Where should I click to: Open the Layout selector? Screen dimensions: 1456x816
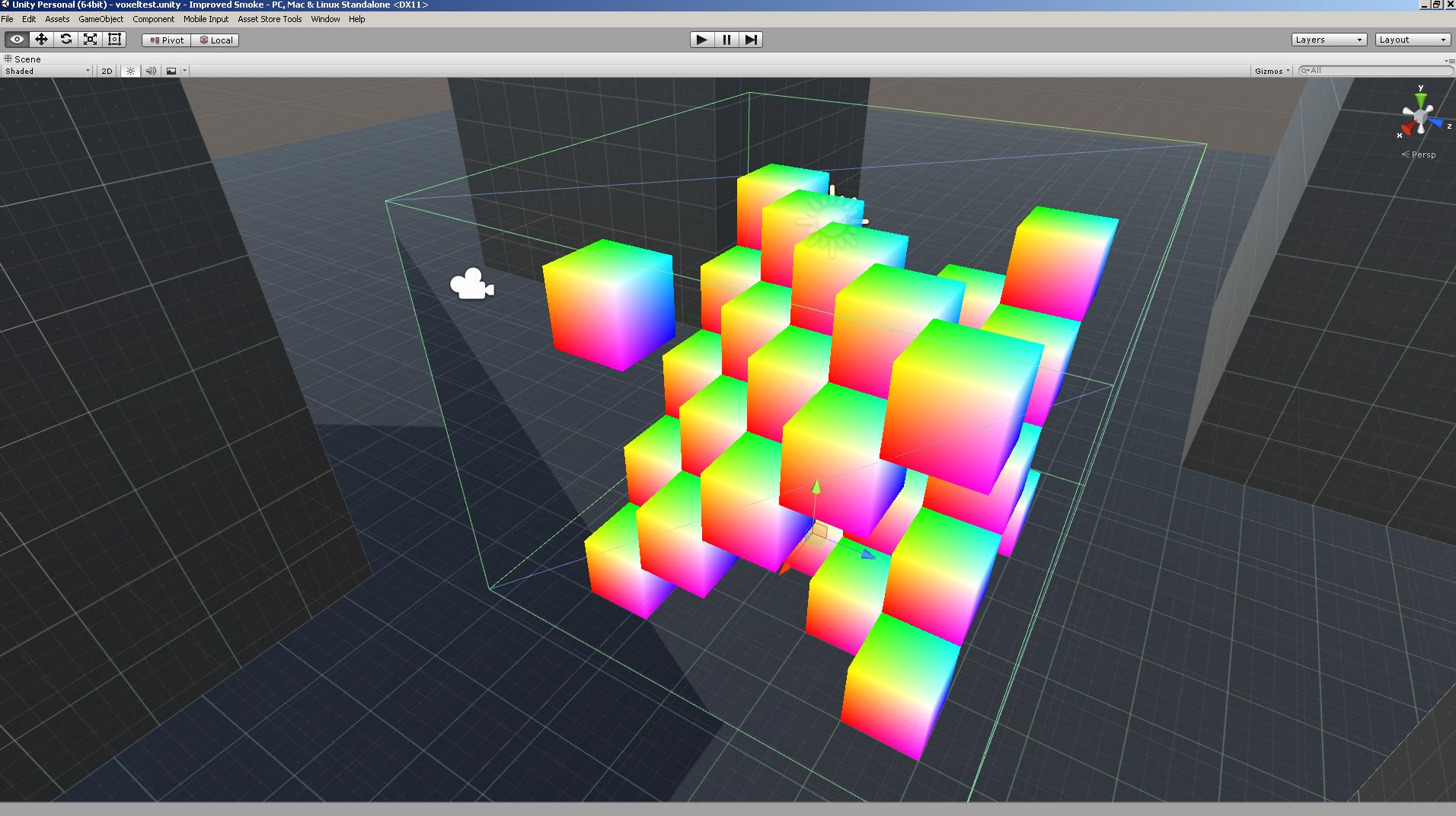point(1411,39)
